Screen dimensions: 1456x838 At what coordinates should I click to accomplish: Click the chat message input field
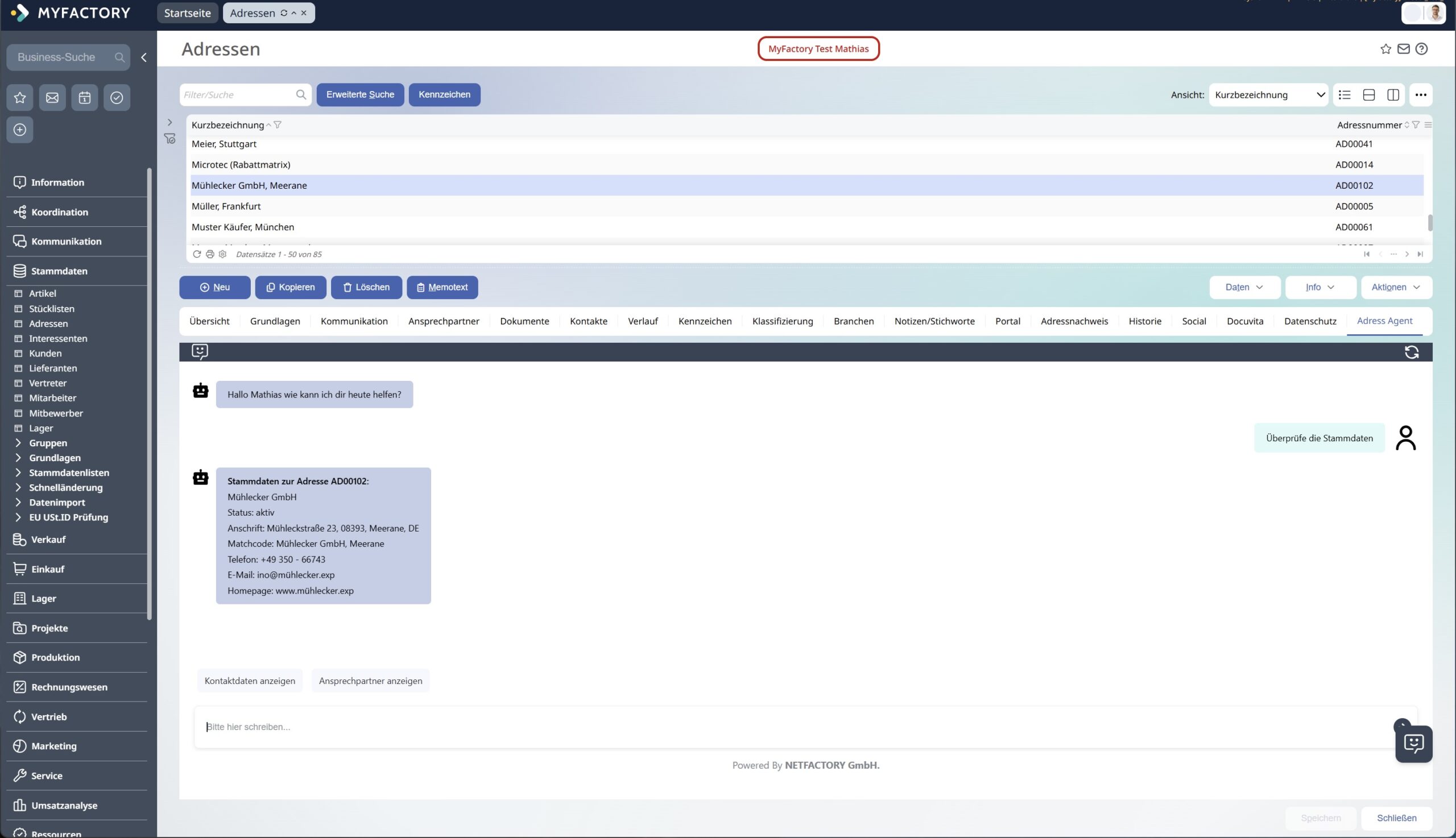(x=795, y=727)
